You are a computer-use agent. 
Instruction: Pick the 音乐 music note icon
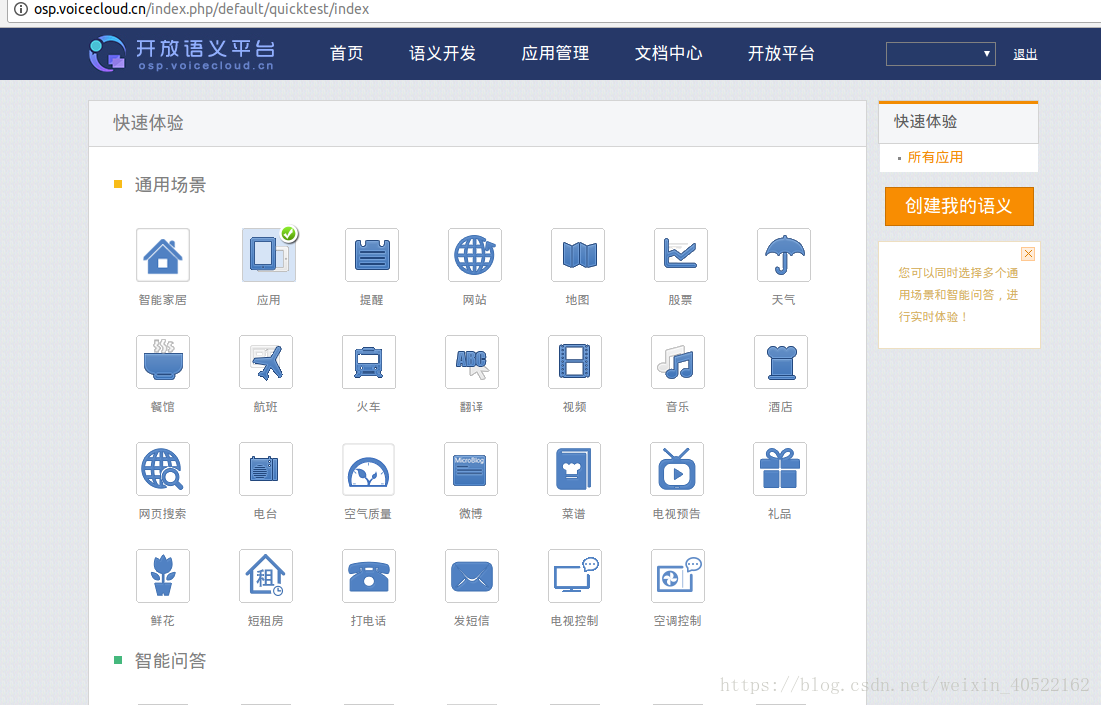678,362
